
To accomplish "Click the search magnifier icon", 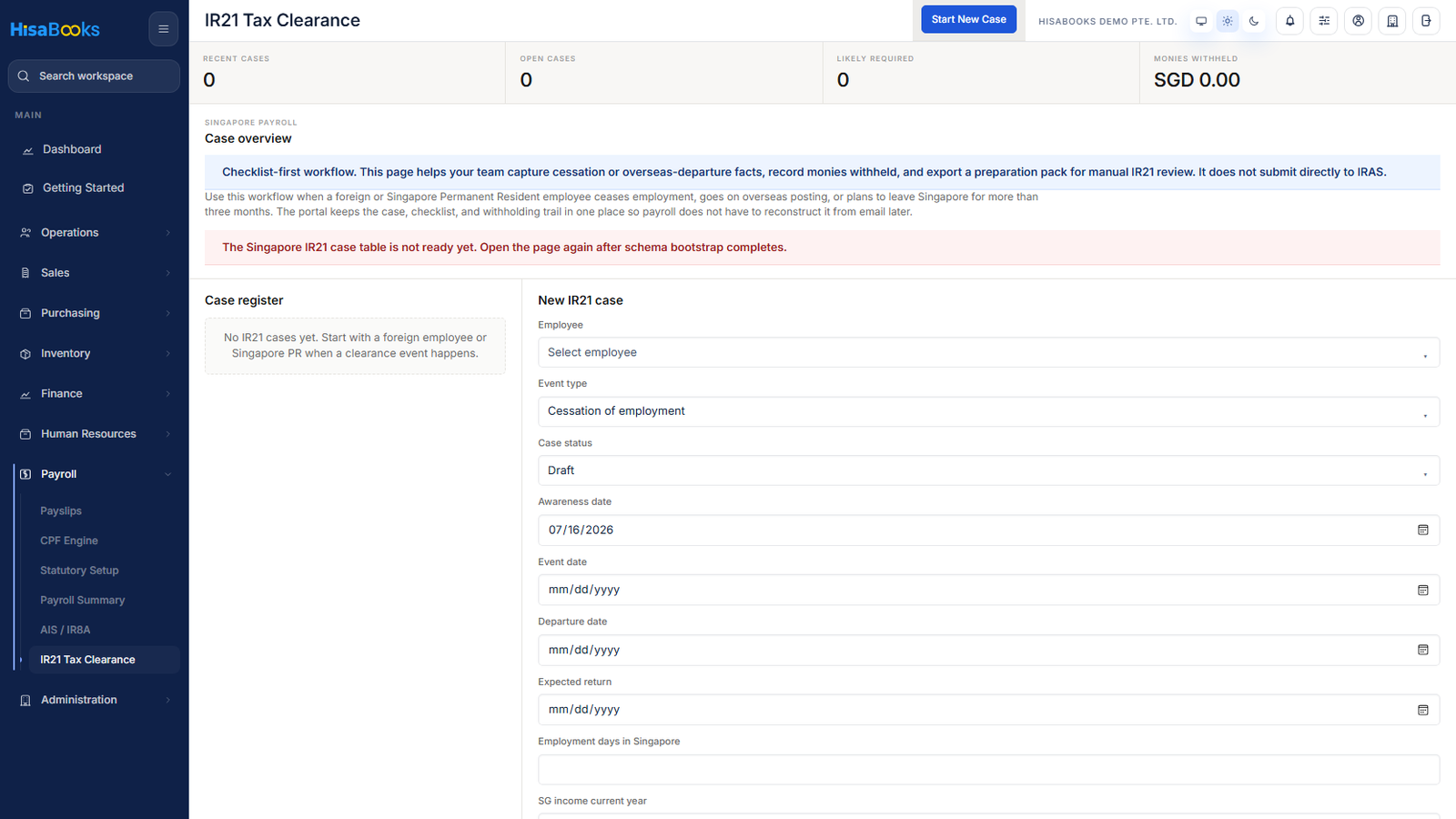I will point(24,76).
